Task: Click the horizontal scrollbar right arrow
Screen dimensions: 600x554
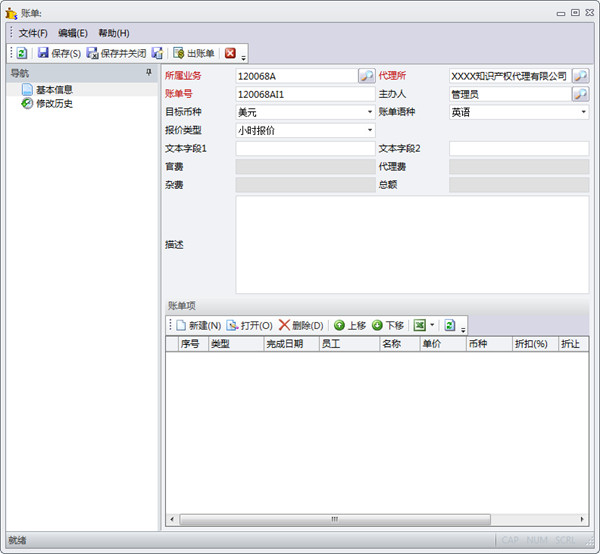Action: click(x=582, y=519)
